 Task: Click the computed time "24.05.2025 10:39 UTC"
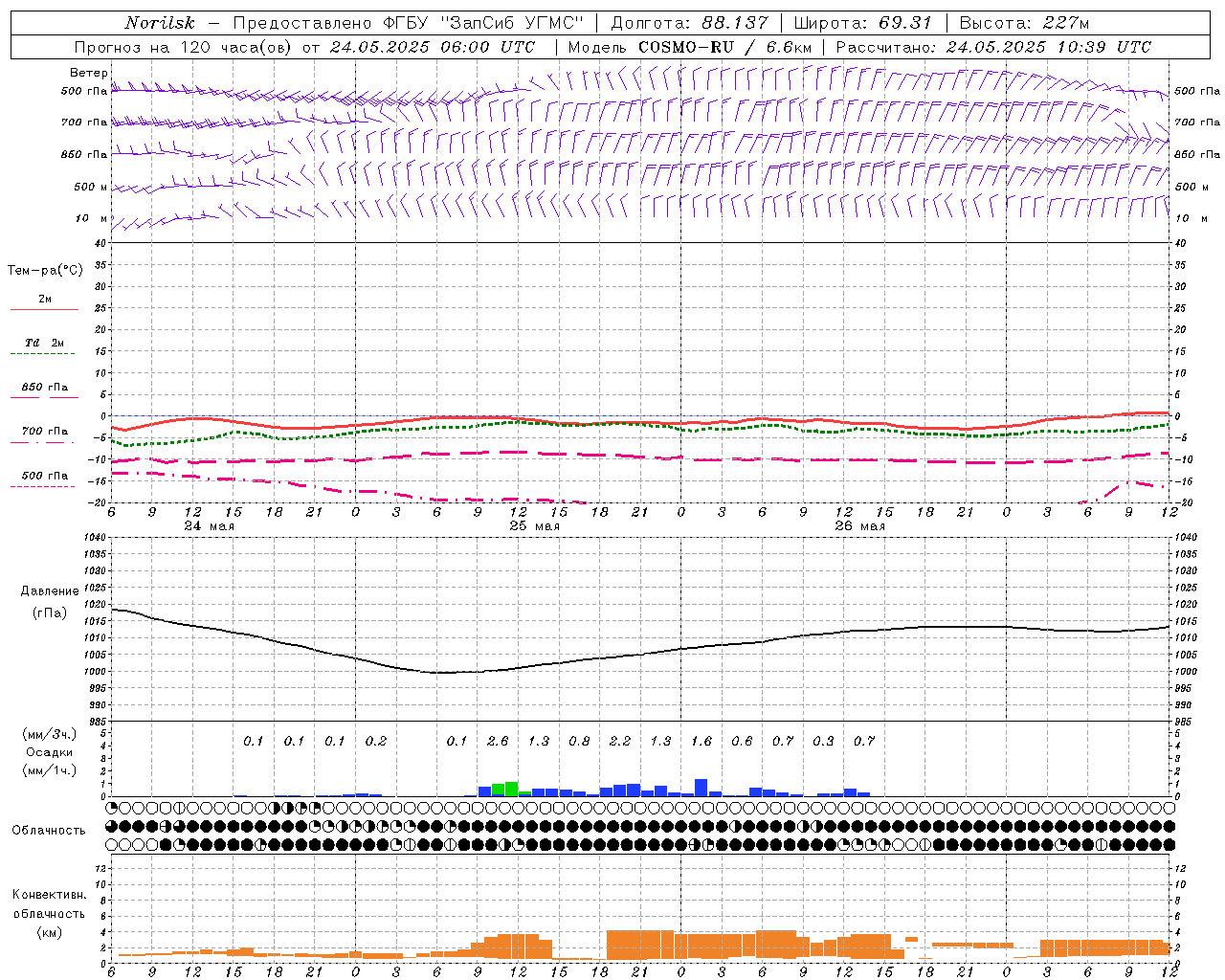point(1048,47)
